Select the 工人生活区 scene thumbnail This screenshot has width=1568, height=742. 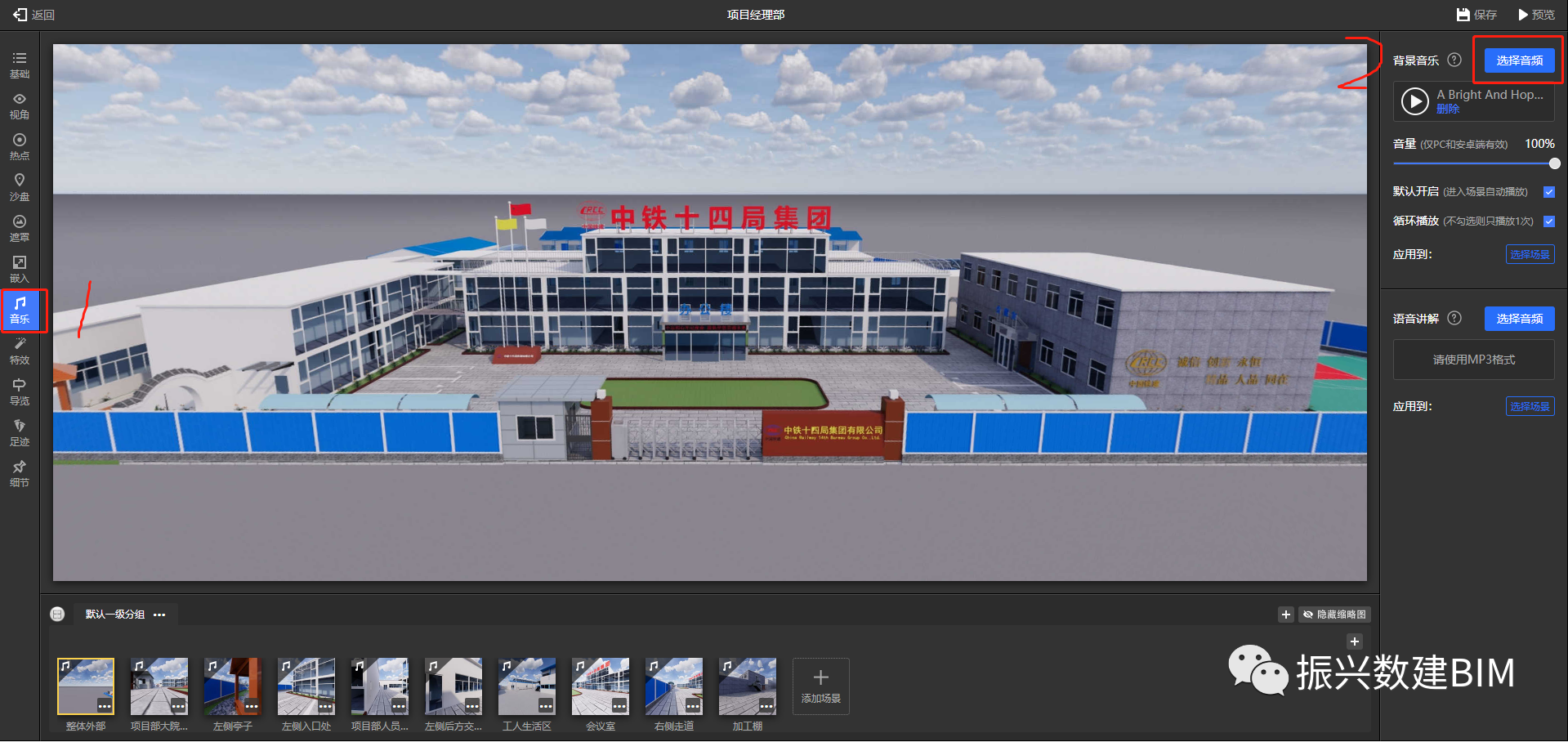[527, 686]
